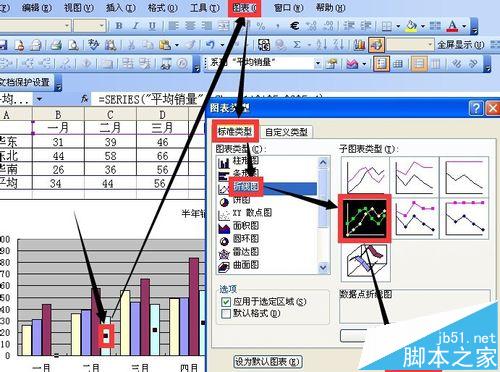500x372 pixels.
Task: Undo the last action
Action: pos(210,45)
